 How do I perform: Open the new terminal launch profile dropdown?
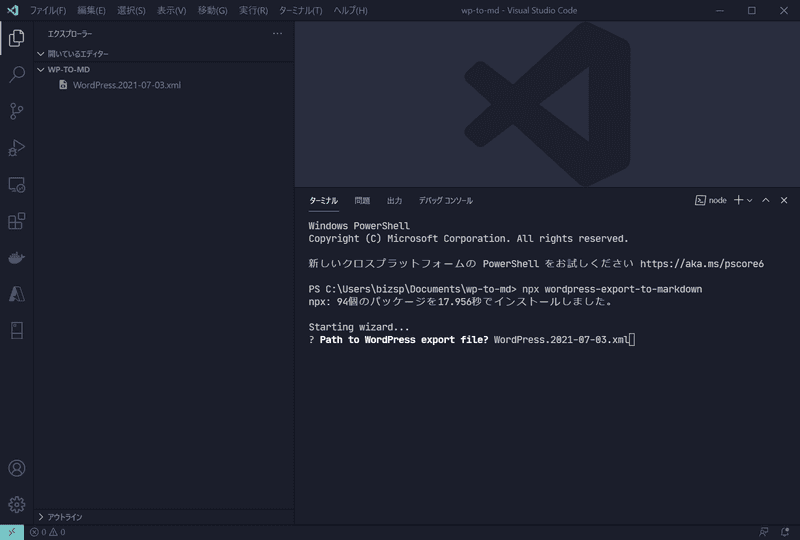[750, 201]
